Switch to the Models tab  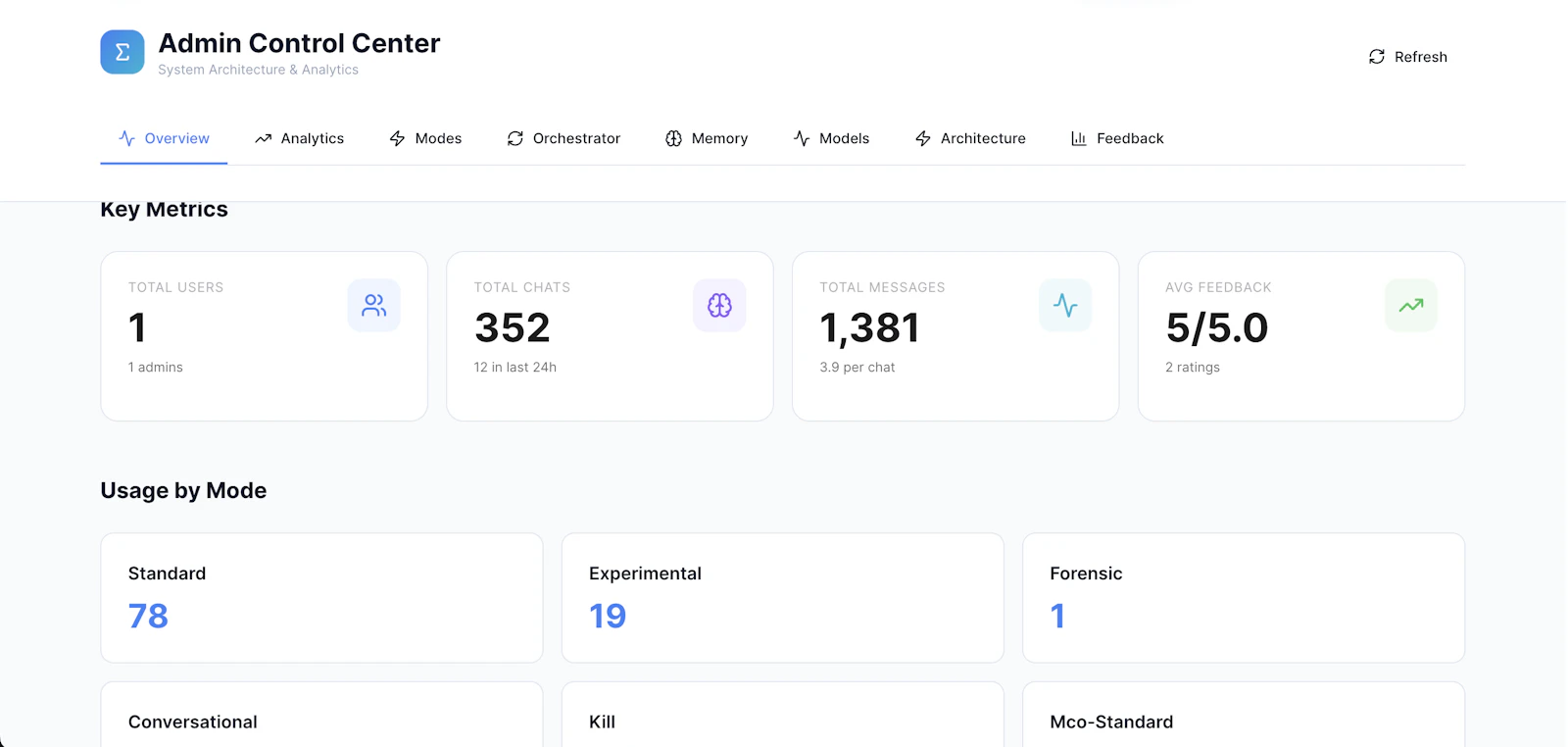coord(831,138)
